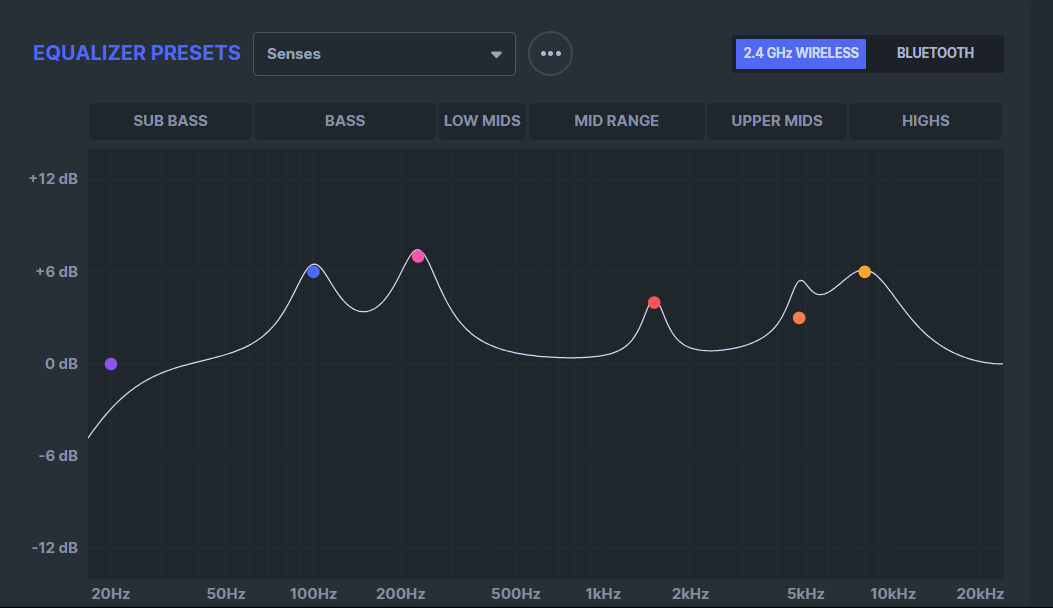Switch to 2.4 GHz Wireless mode
Viewport: 1053px width, 608px height.
pos(800,53)
